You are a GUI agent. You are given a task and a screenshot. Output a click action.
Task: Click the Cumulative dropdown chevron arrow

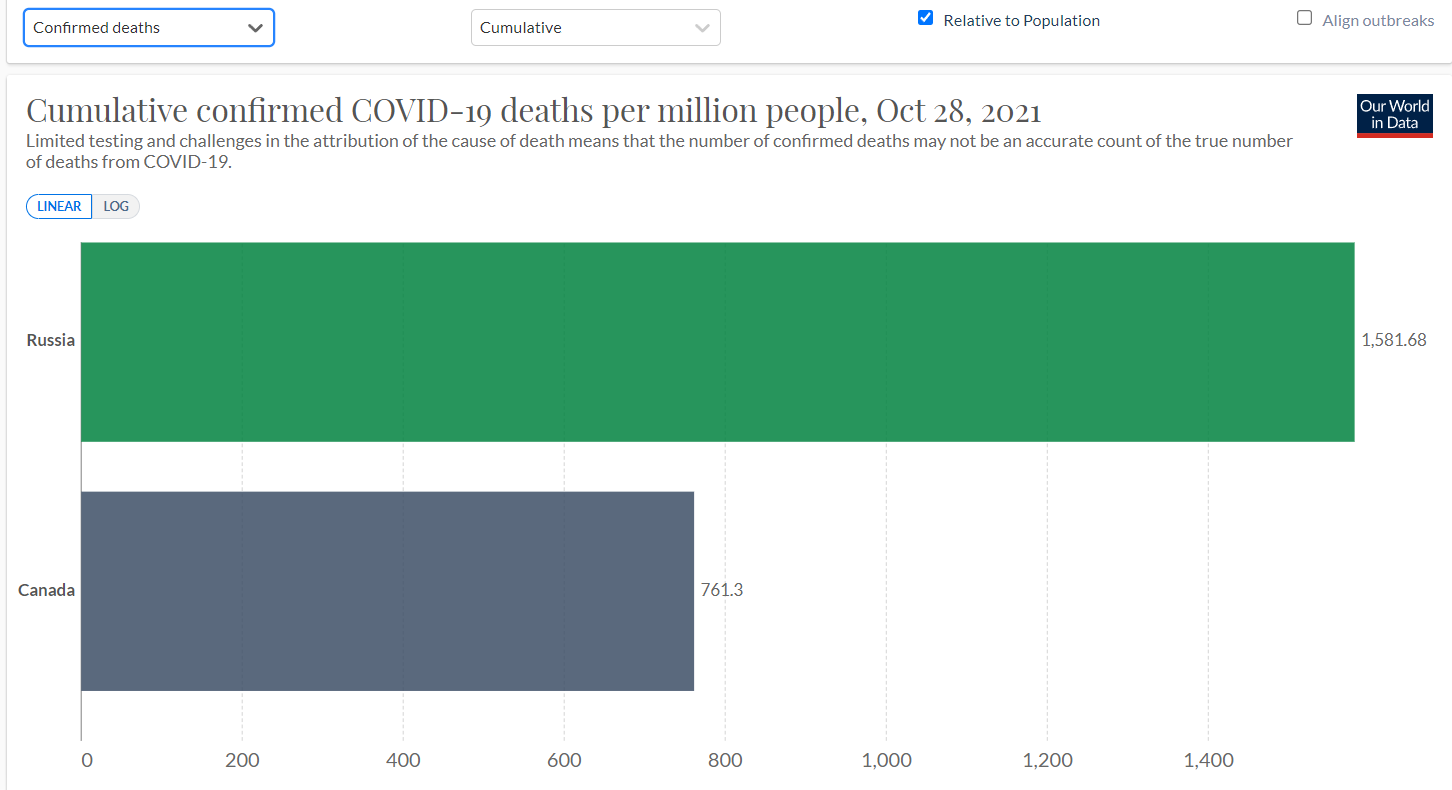(702, 28)
